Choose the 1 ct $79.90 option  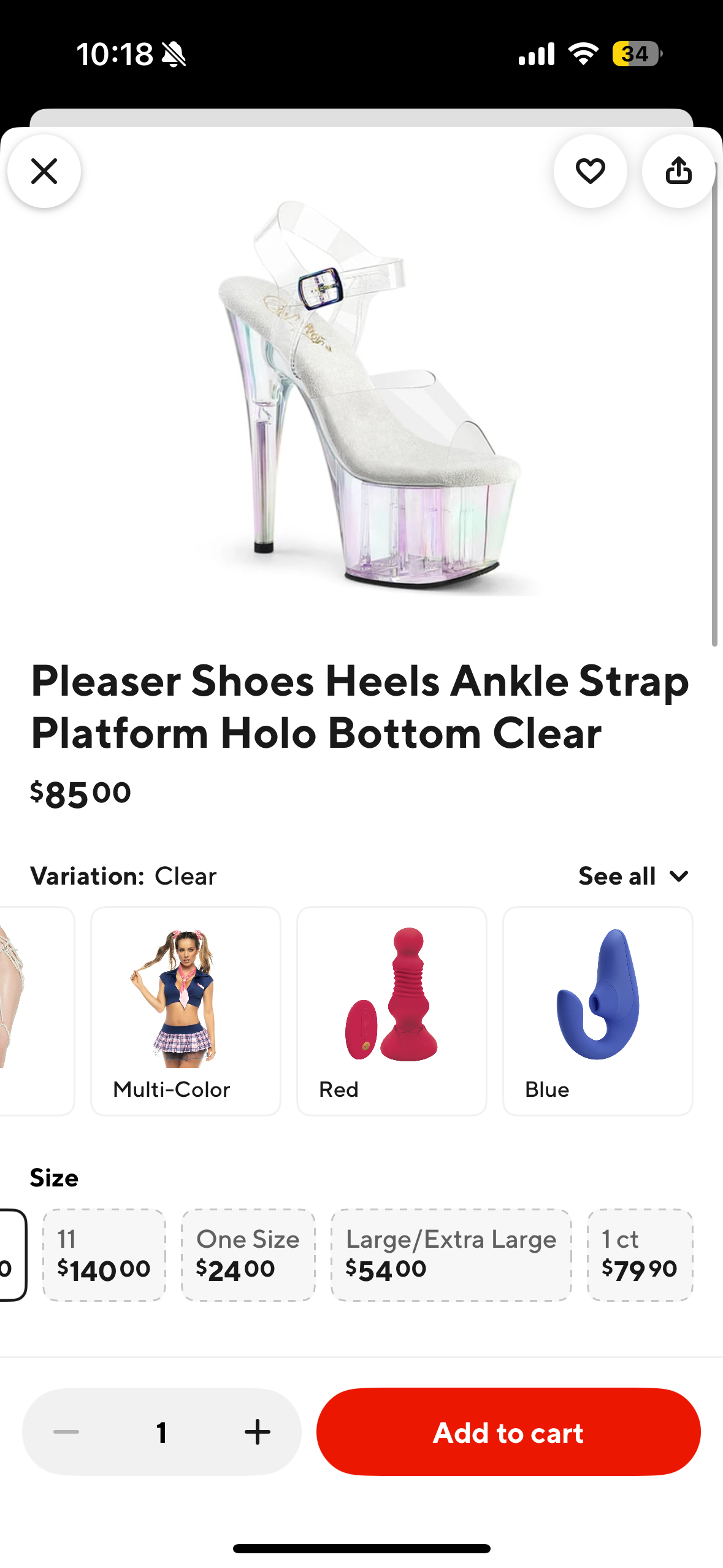[640, 1255]
